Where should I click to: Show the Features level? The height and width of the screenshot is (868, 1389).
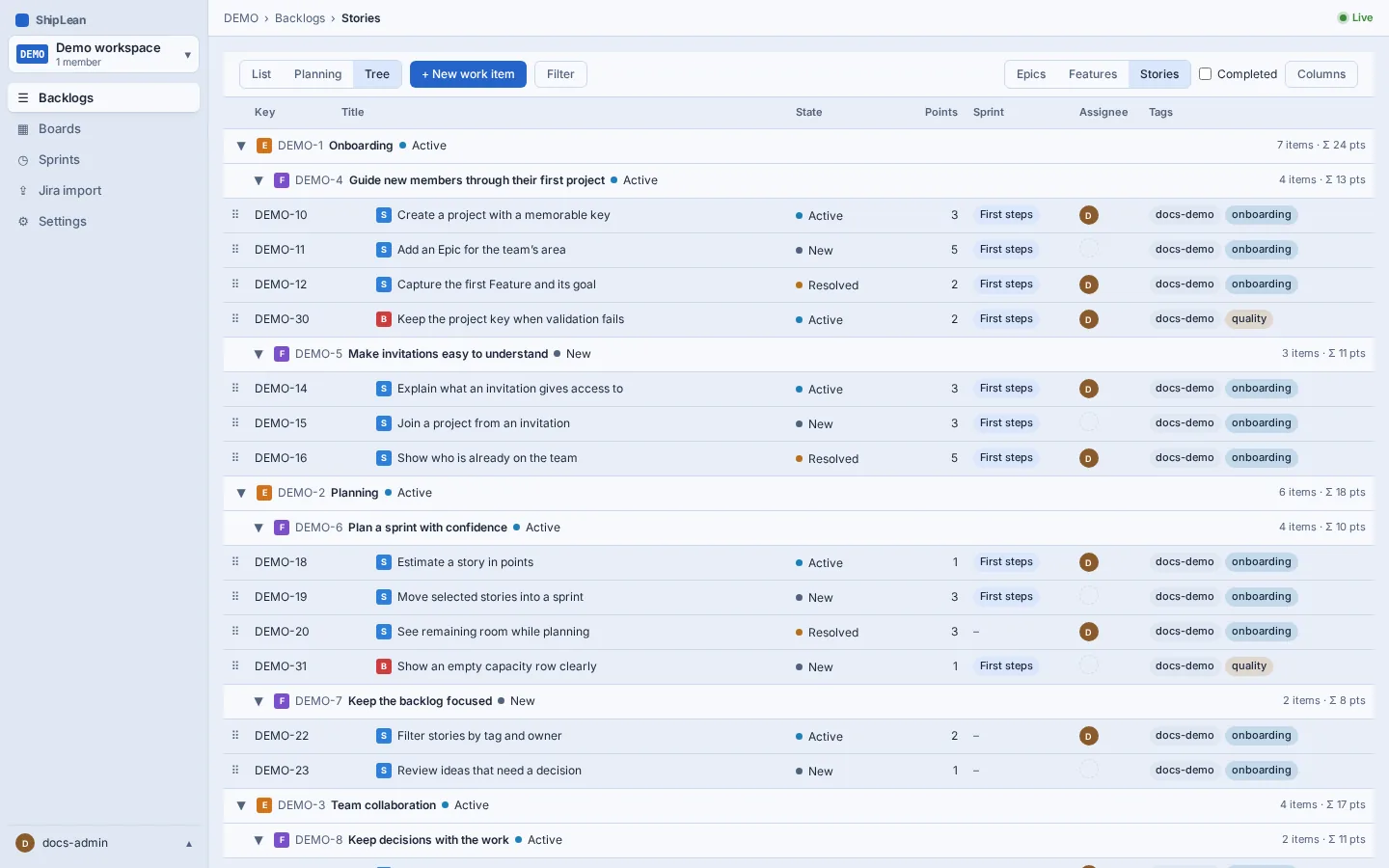1093,74
